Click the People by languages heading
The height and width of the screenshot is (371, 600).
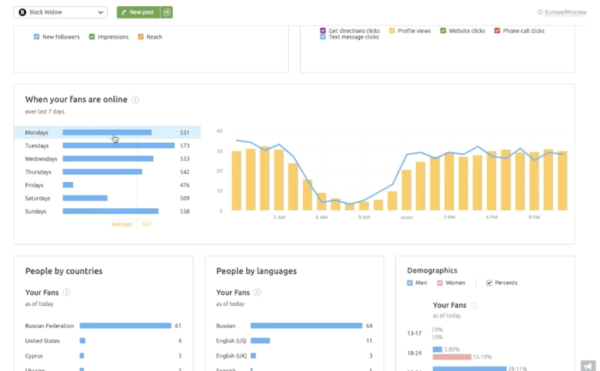256,271
